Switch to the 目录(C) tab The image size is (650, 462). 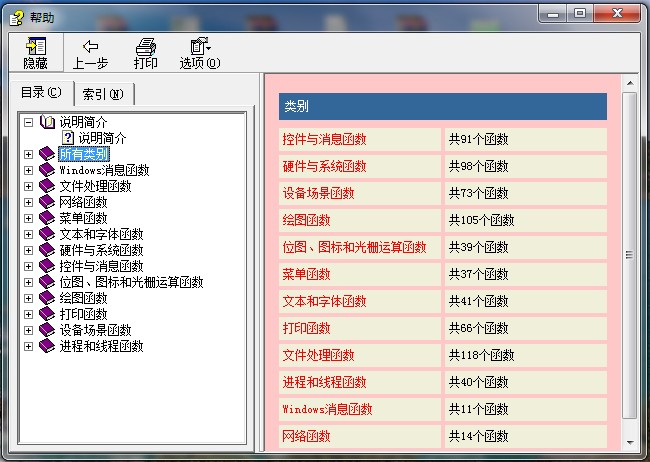click(41, 92)
